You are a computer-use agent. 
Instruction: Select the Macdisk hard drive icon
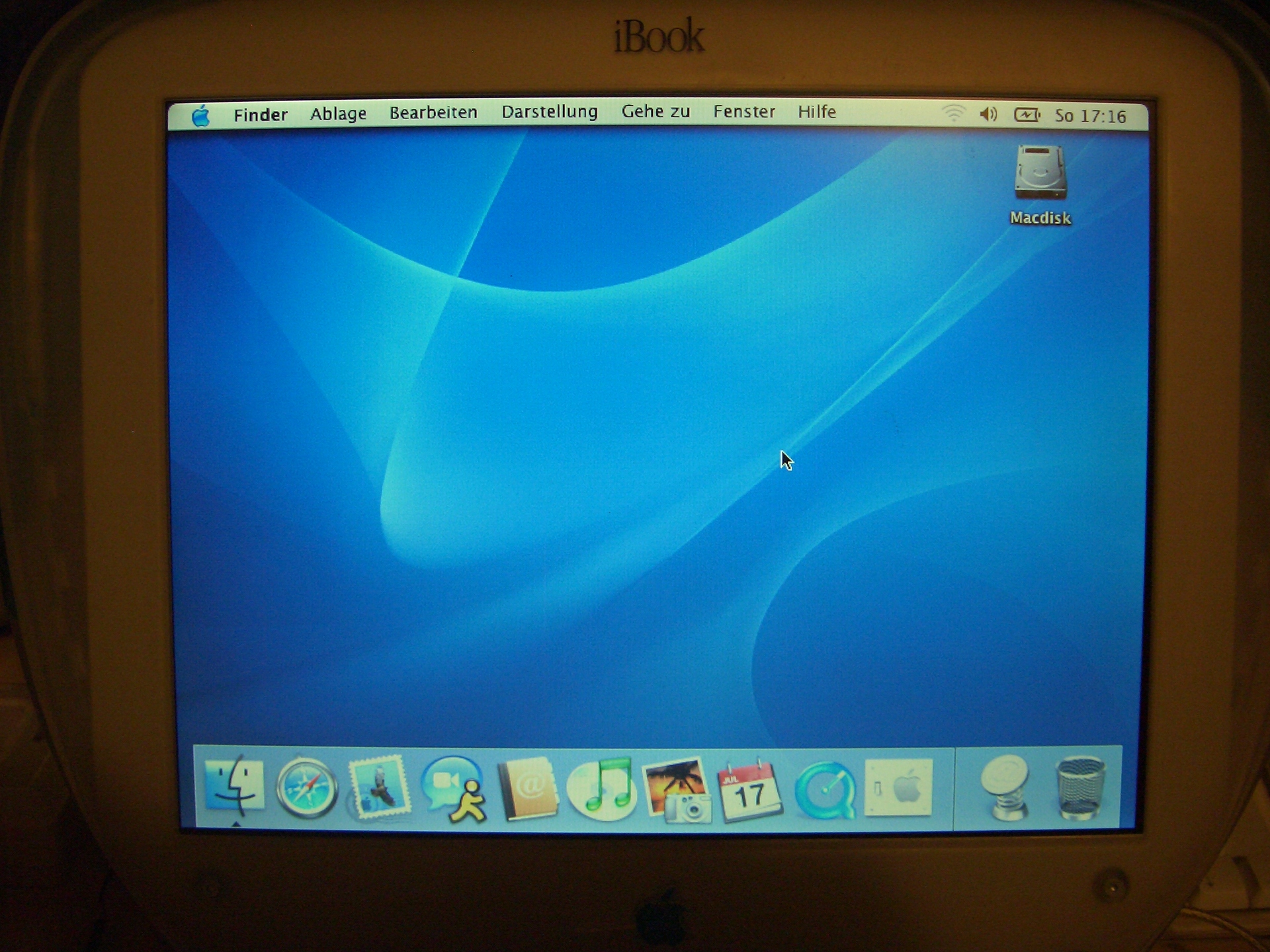(x=1040, y=173)
